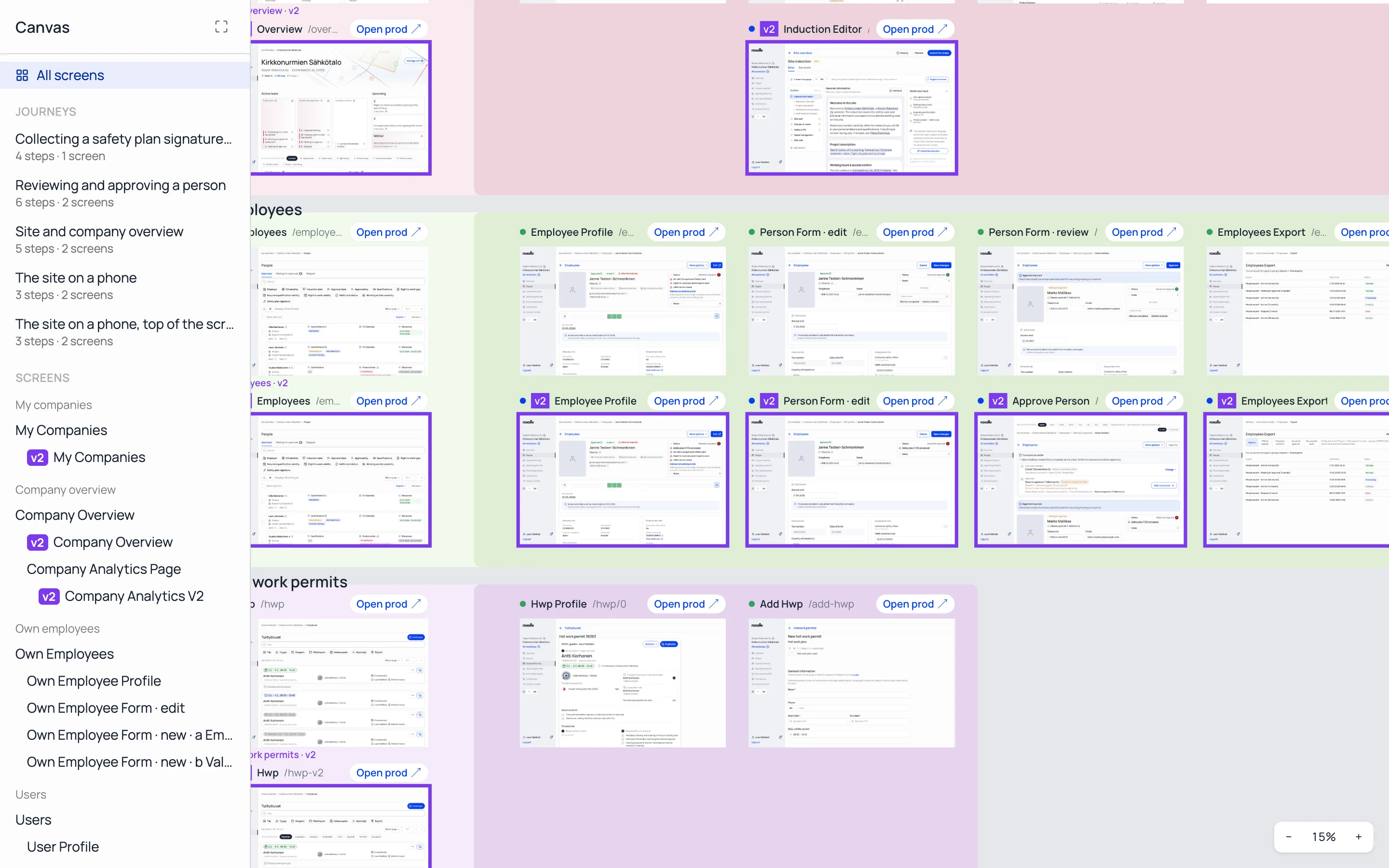Open the v2 Approve Person thumbnail

point(1080,480)
